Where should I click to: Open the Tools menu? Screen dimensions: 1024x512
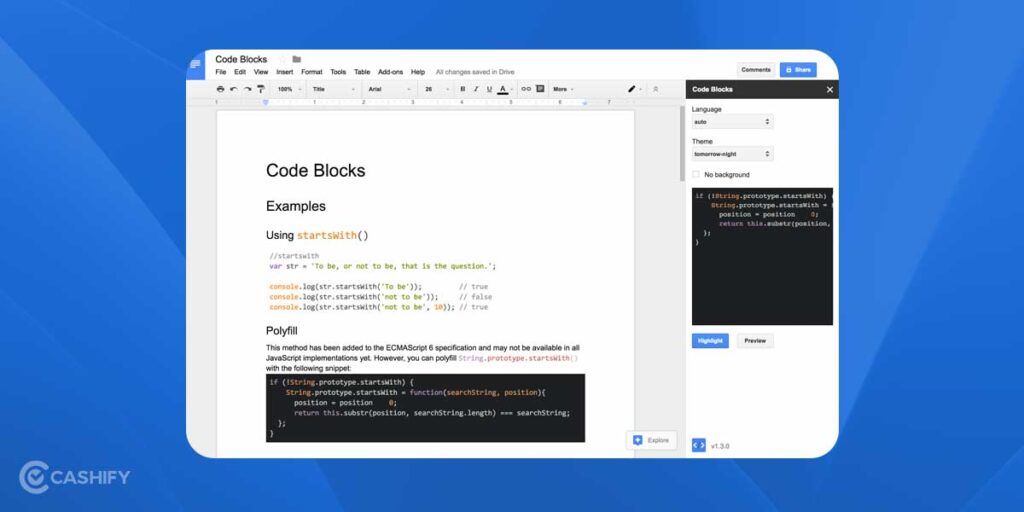click(x=338, y=72)
